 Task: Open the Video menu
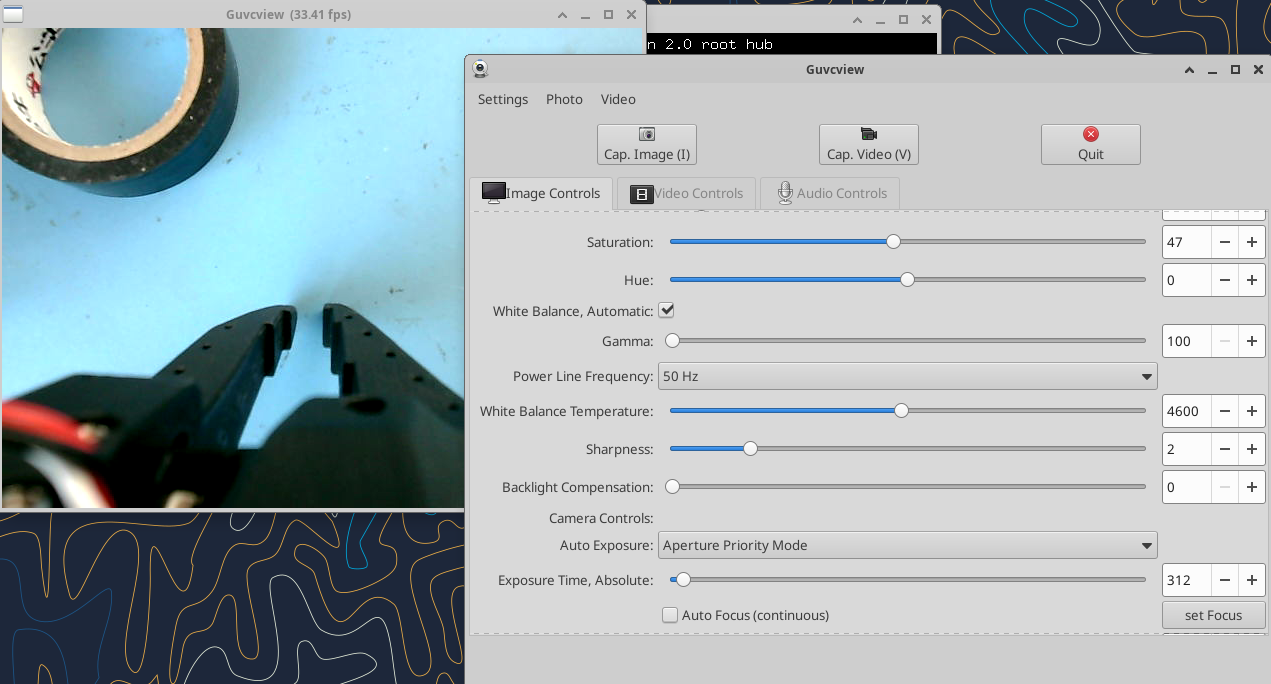point(618,99)
